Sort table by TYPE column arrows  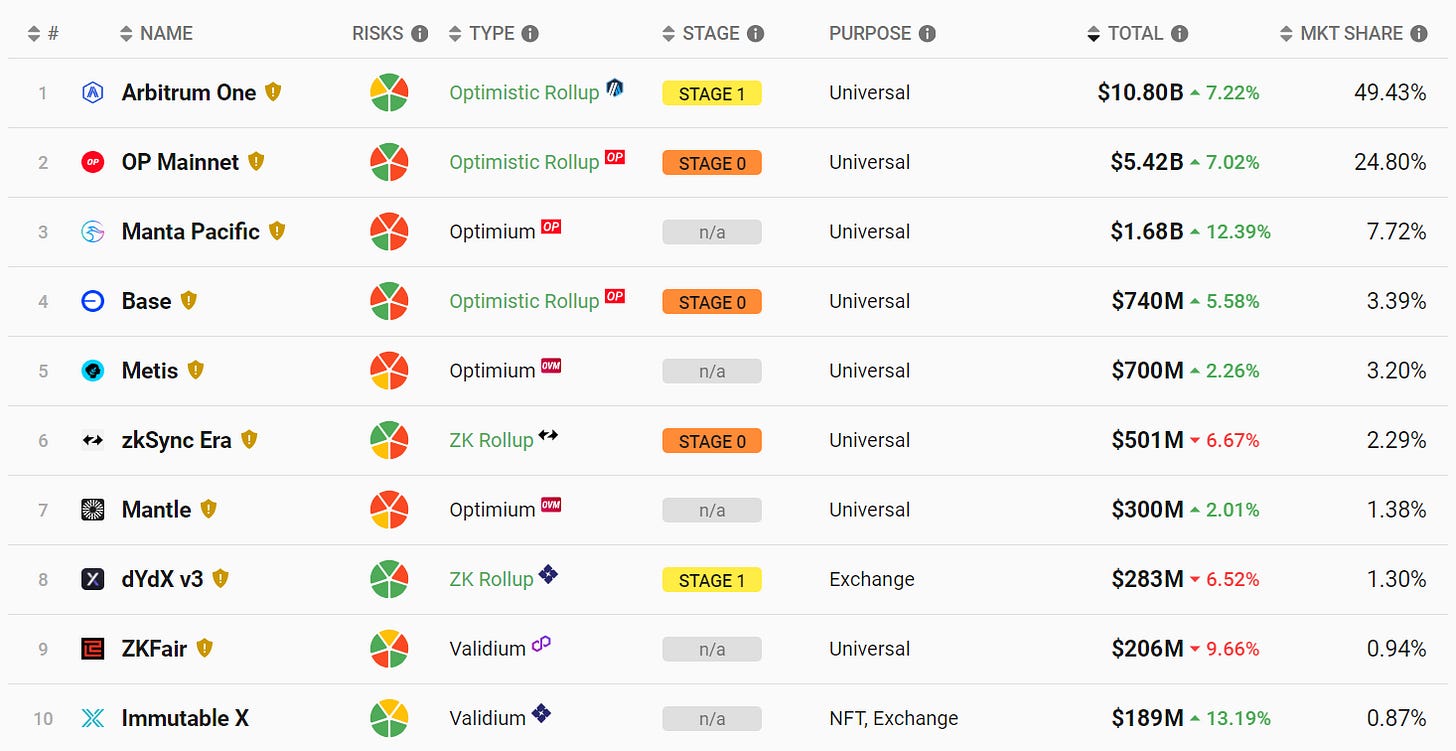(x=456, y=34)
